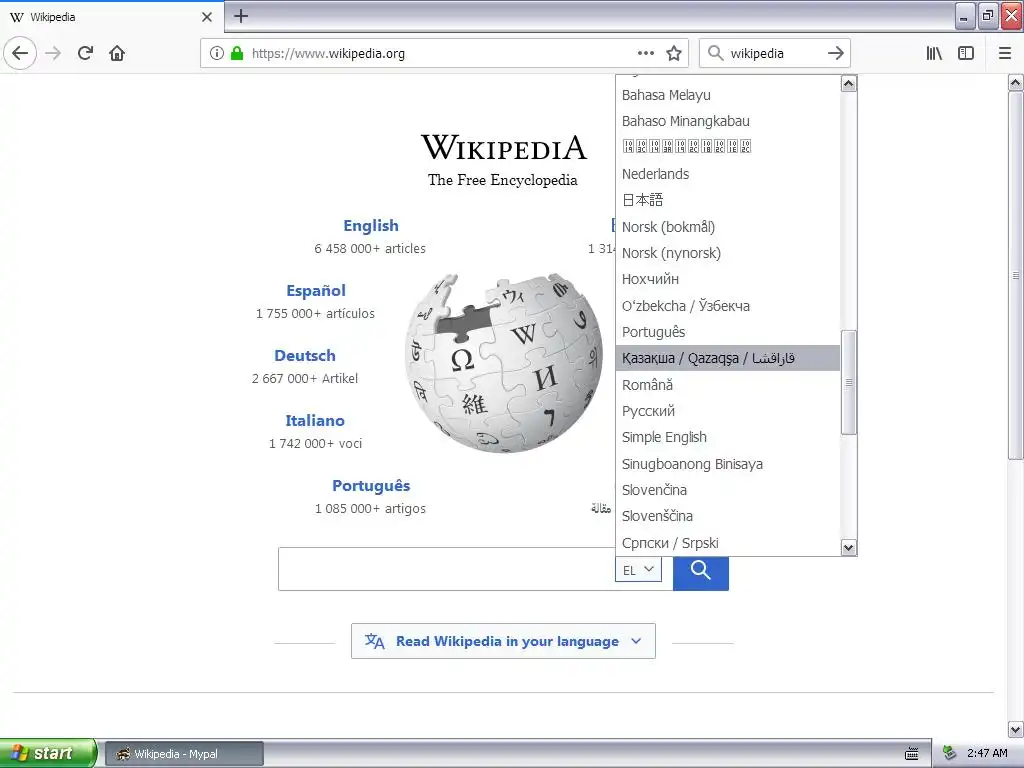The width and height of the screenshot is (1024, 768).
Task: Pick Нохчийн from the dropdown
Action: coord(728,279)
